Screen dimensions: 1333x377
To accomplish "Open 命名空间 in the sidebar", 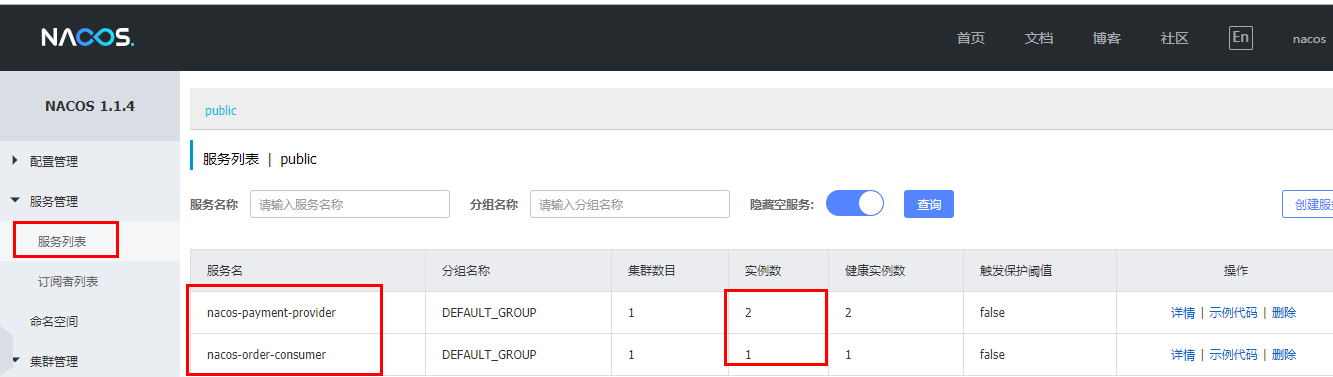I will [54, 321].
